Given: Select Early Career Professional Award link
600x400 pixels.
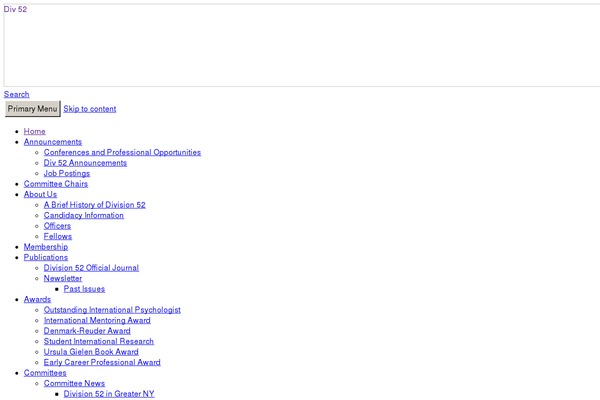Looking at the screenshot, I should pos(102,362).
